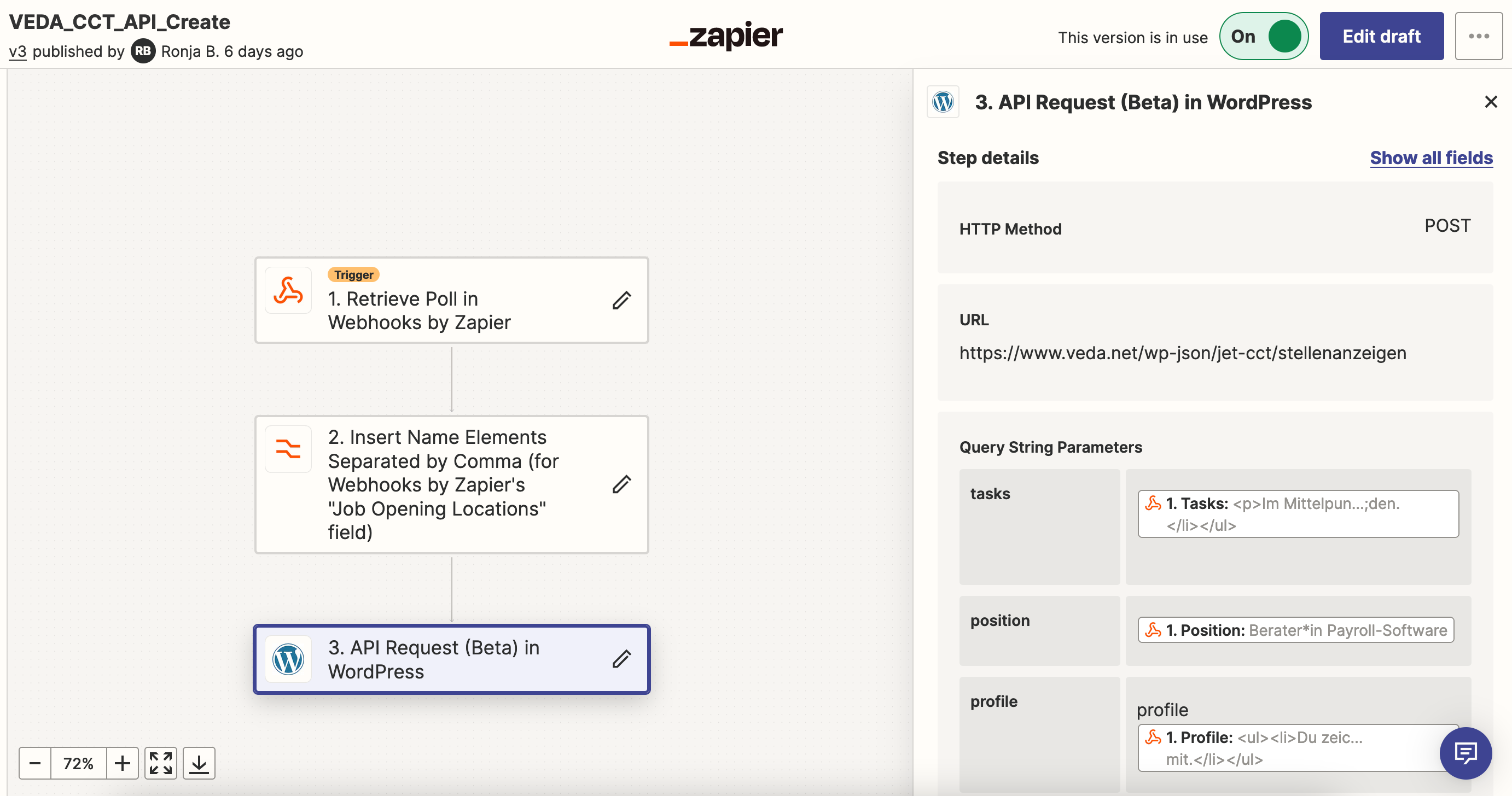This screenshot has height=796, width=1512.
Task: Click Show all fields link
Action: tap(1432, 158)
